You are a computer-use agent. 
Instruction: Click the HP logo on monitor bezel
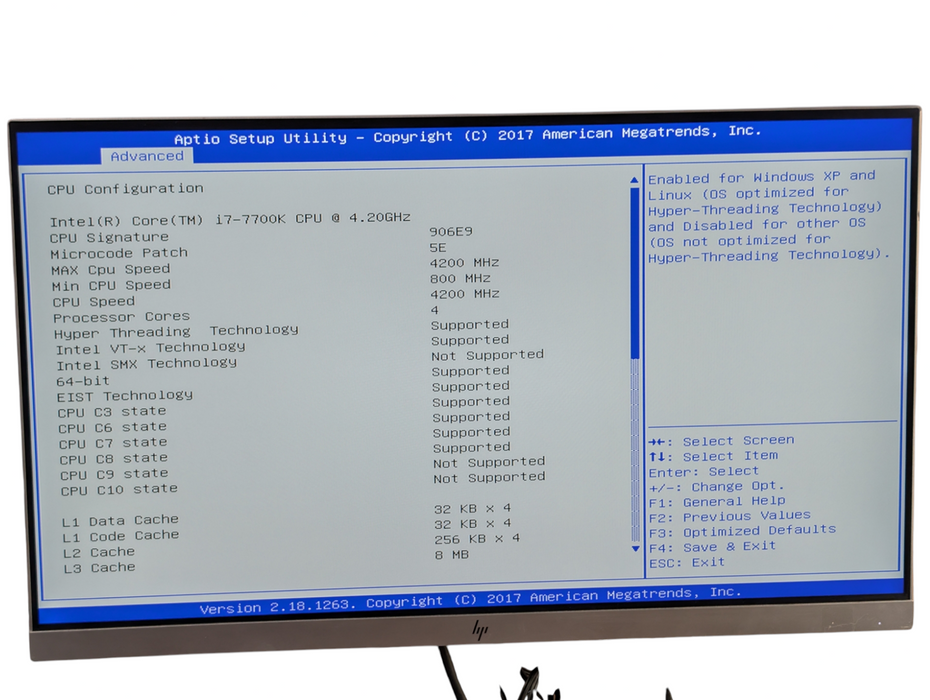point(480,630)
